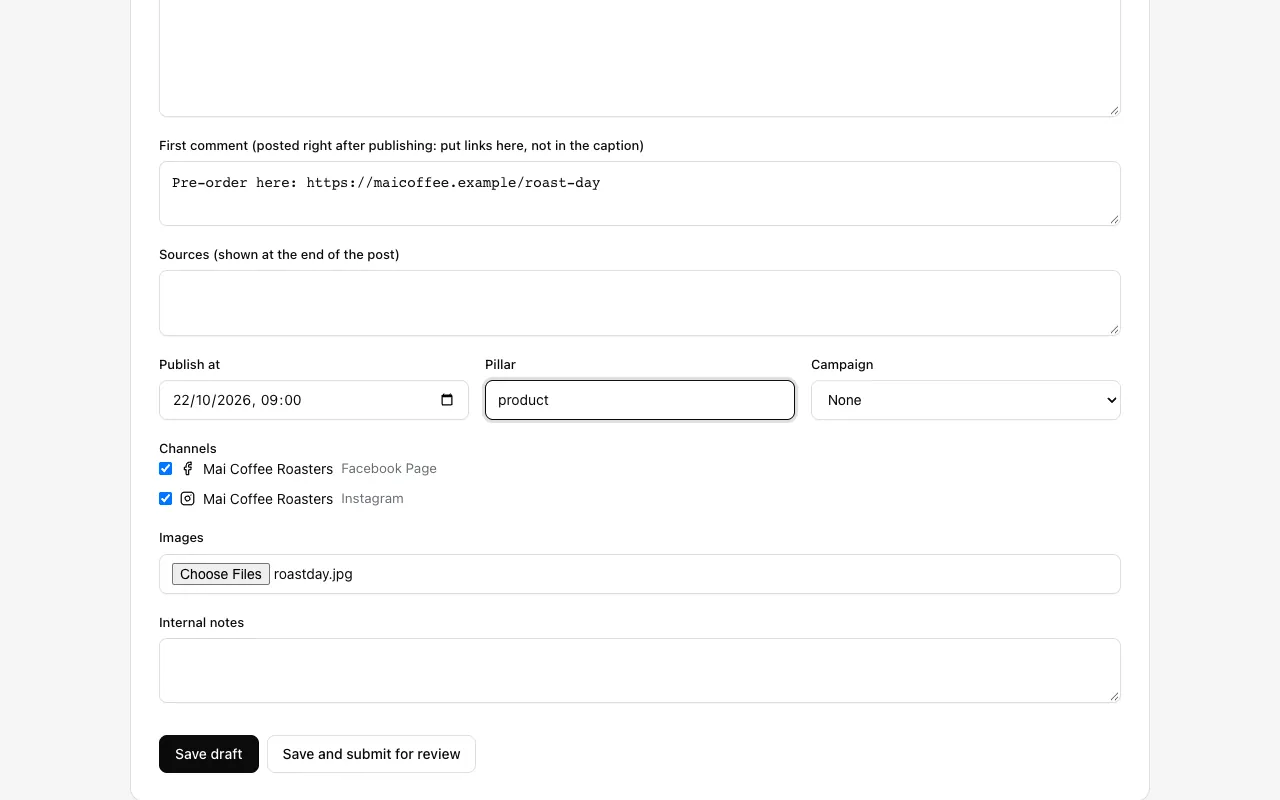Click the Internal notes resize handle
Image resolution: width=1280 pixels, height=800 pixels.
[x=1114, y=696]
